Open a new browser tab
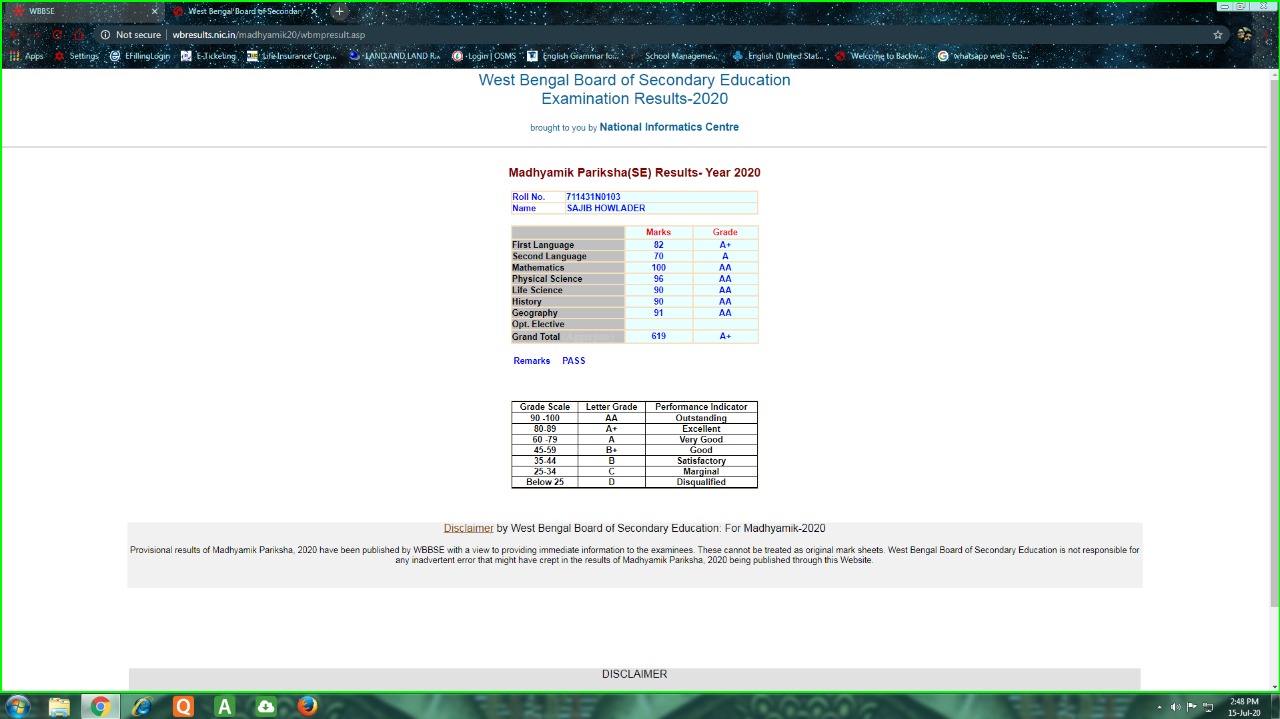Image resolution: width=1280 pixels, height=719 pixels. pos(339,12)
